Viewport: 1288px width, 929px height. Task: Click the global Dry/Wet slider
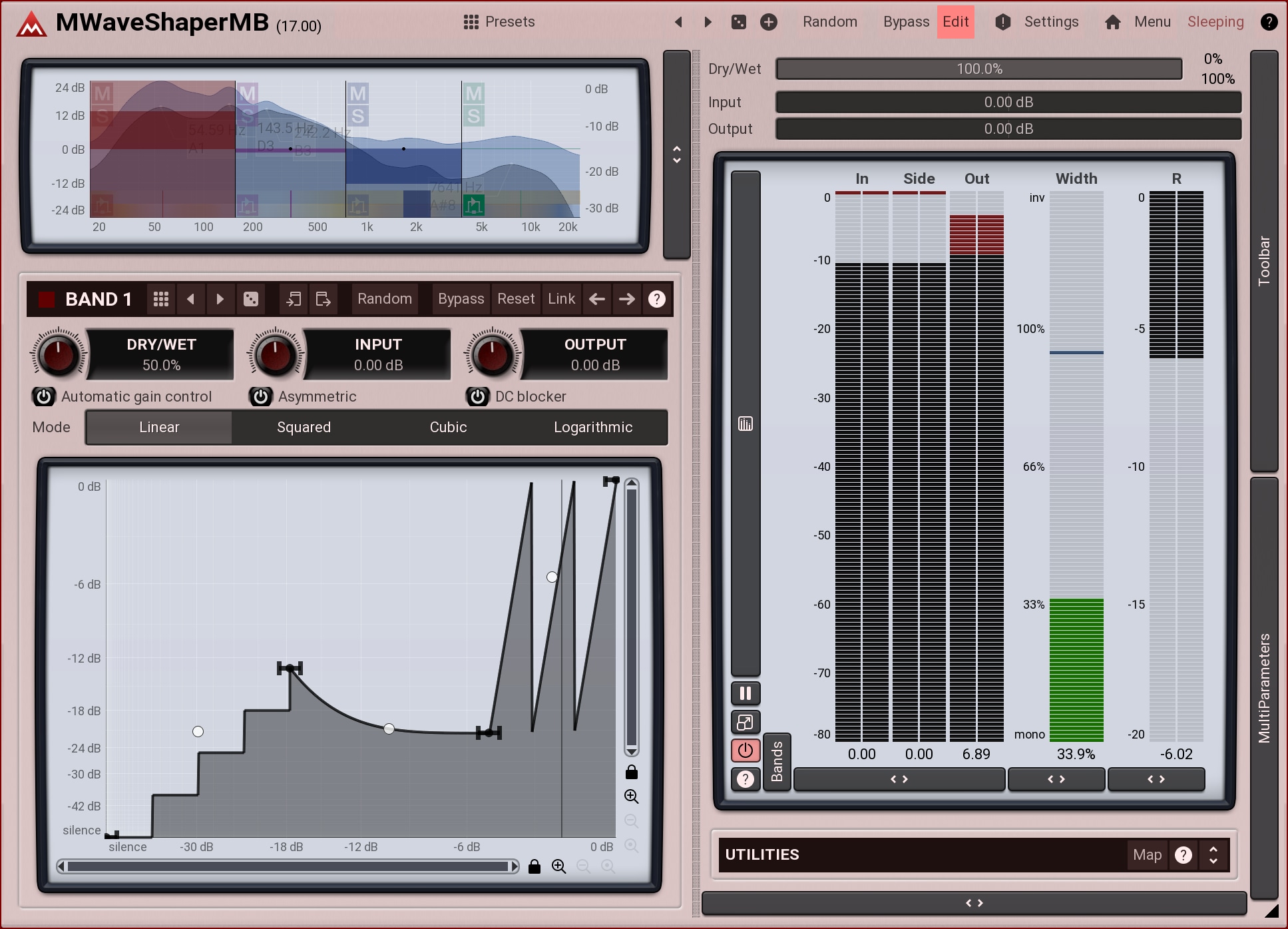[x=978, y=69]
